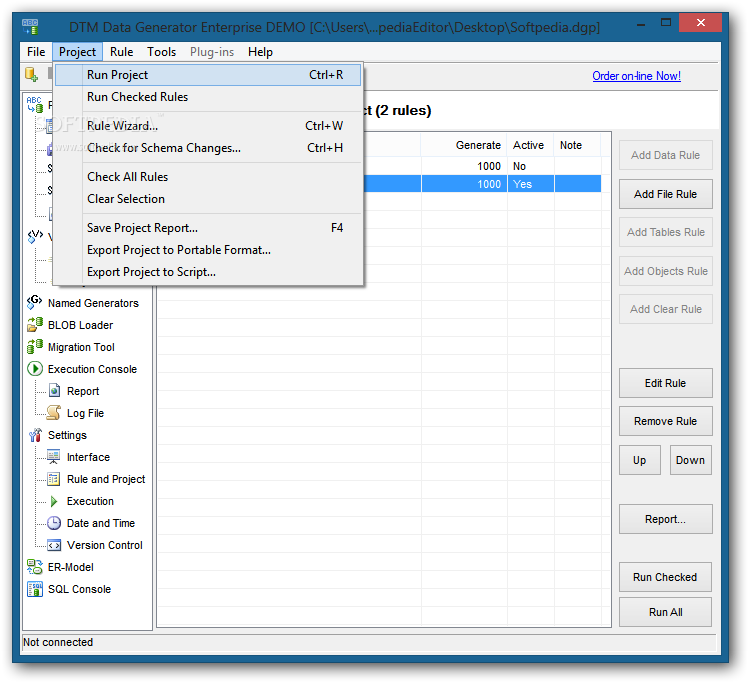Open the Rule menu
Image resolution: width=749 pixels, height=683 pixels.
tap(121, 52)
